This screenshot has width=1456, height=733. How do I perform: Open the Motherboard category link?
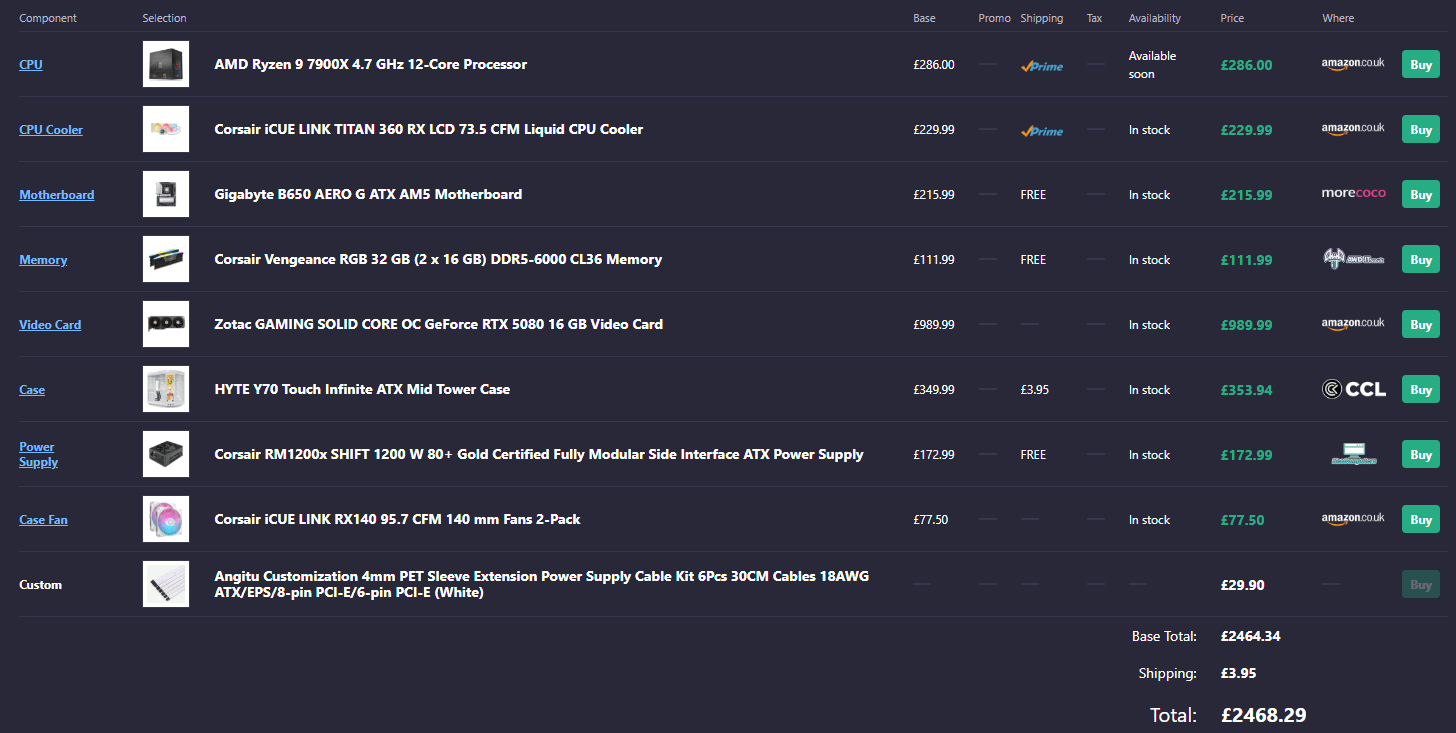click(57, 195)
